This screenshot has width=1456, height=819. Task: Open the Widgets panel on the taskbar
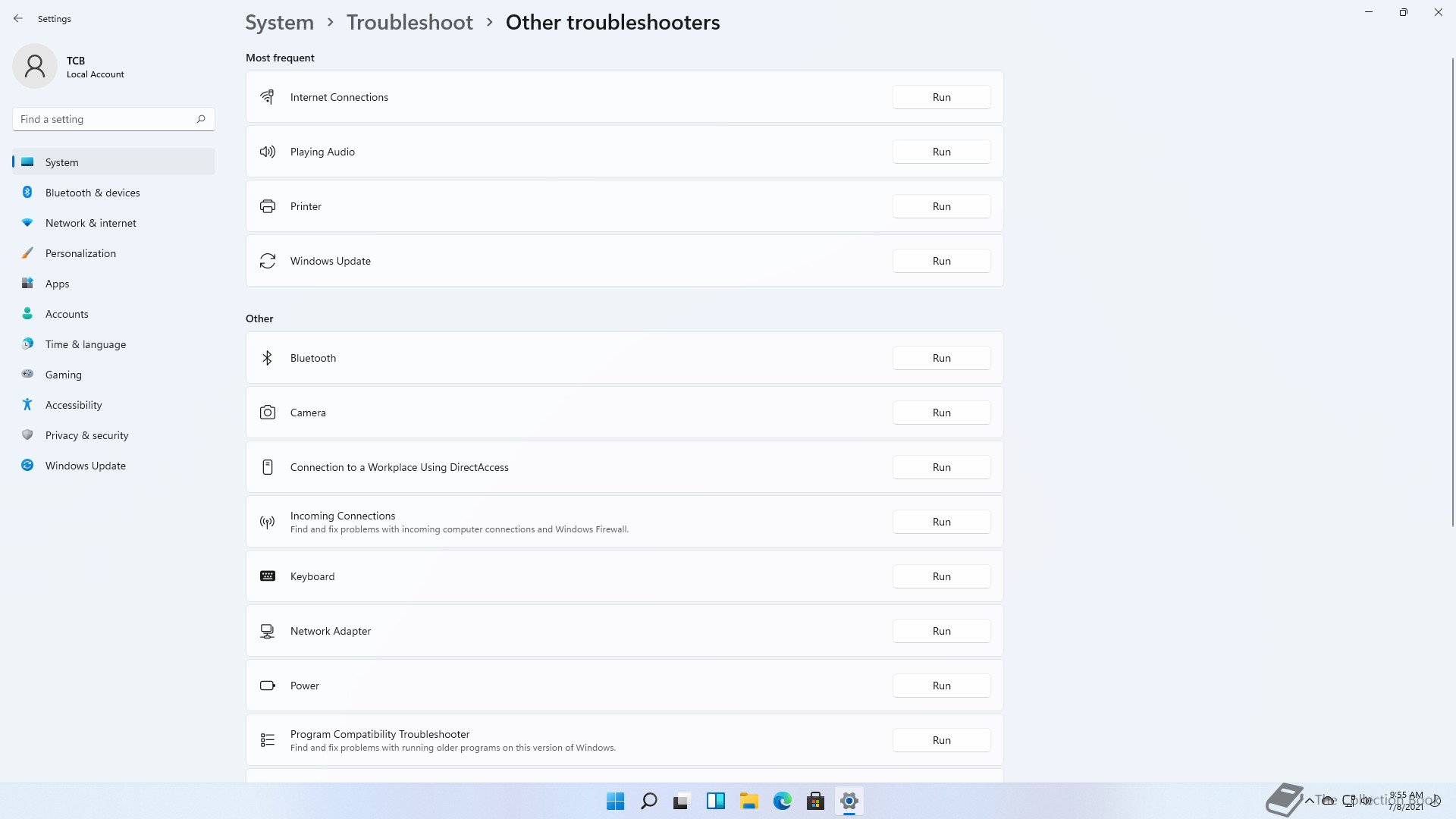tap(715, 801)
